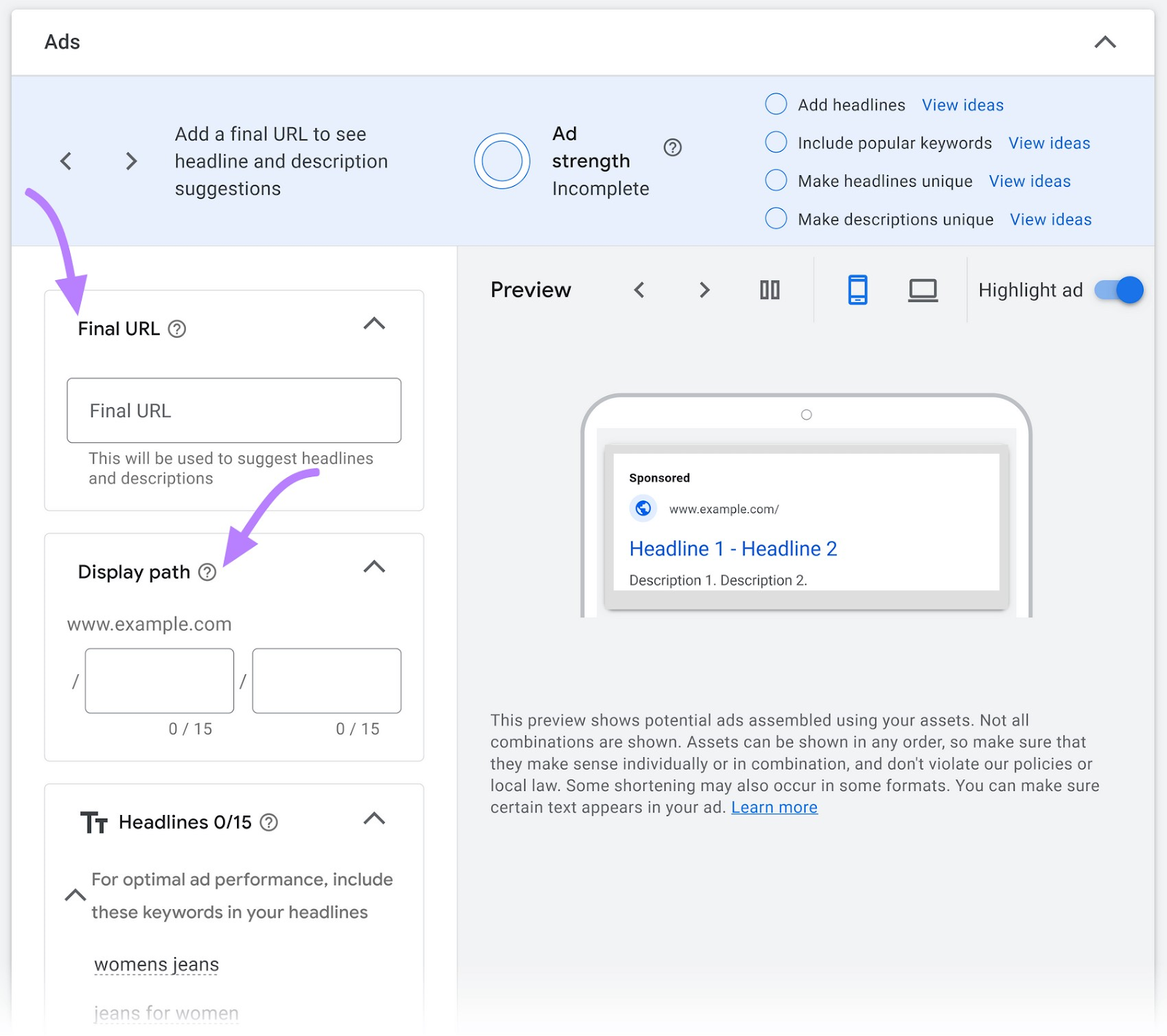Select the Make descriptions unique circle
The width and height of the screenshot is (1167, 1036).
click(x=776, y=218)
